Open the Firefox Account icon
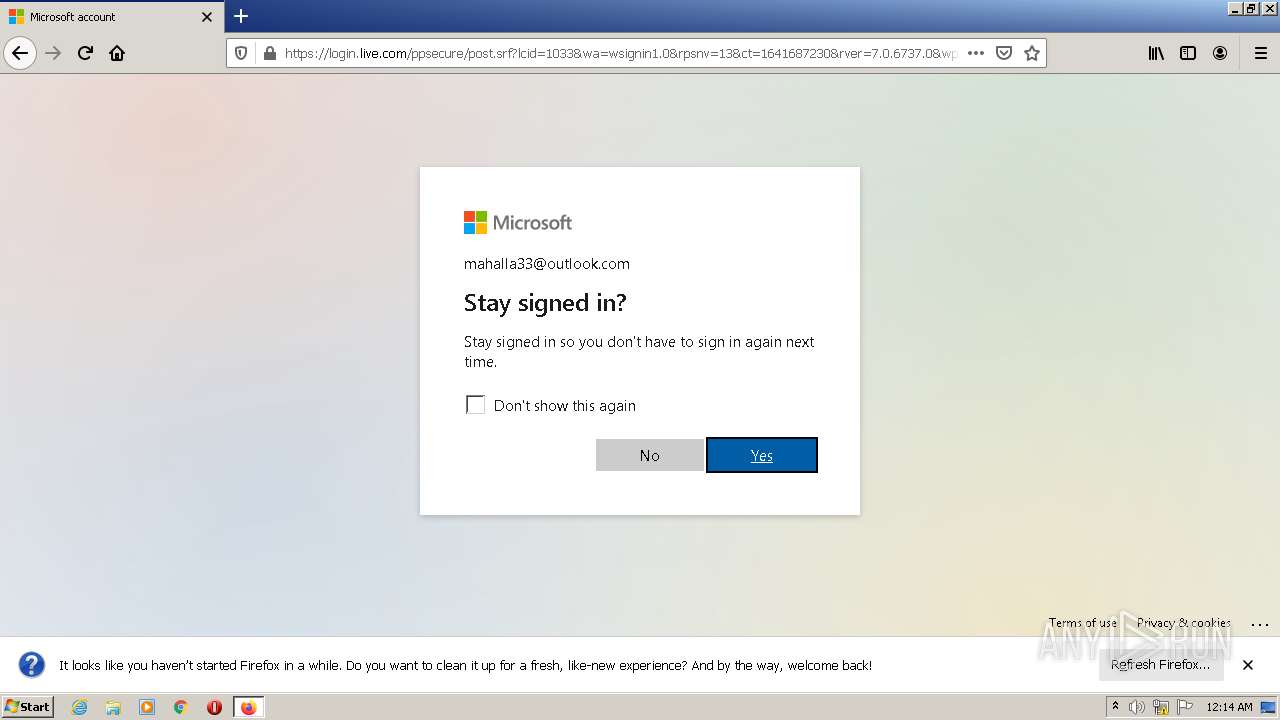The width and height of the screenshot is (1280, 720). 1220,53
